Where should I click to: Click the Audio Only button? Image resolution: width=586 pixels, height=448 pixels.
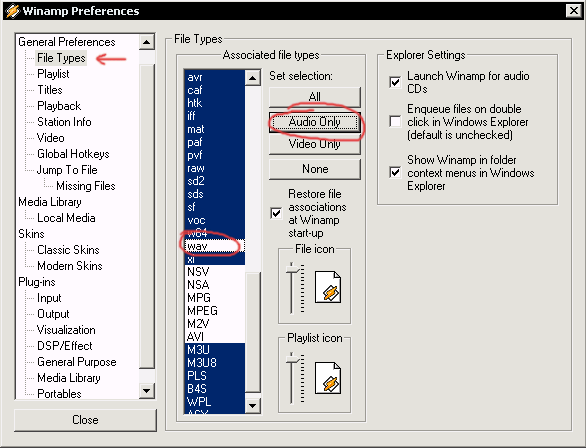coord(315,122)
